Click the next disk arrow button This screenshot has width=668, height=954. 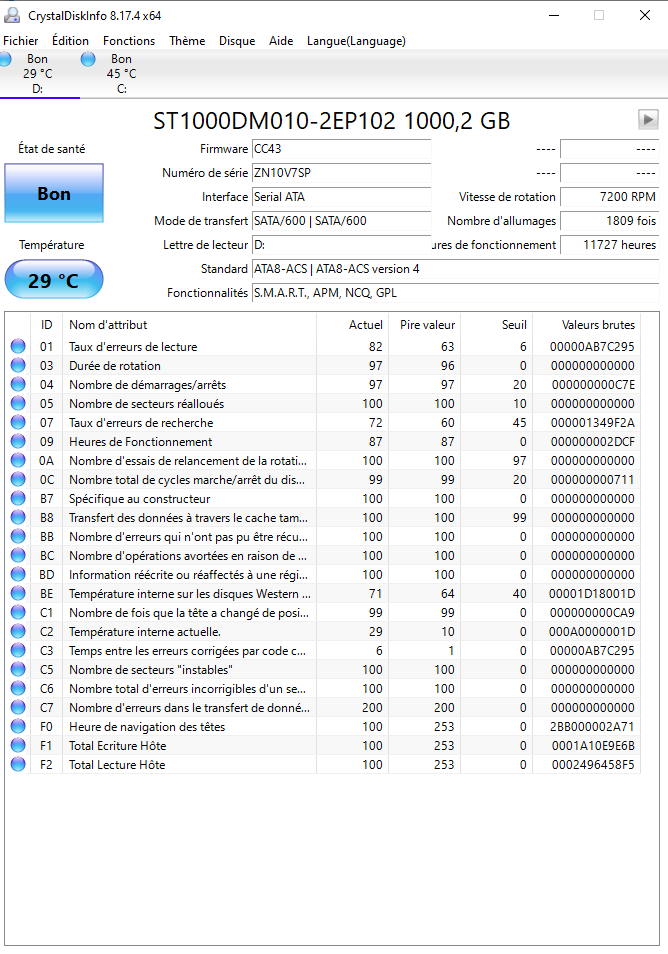click(648, 119)
